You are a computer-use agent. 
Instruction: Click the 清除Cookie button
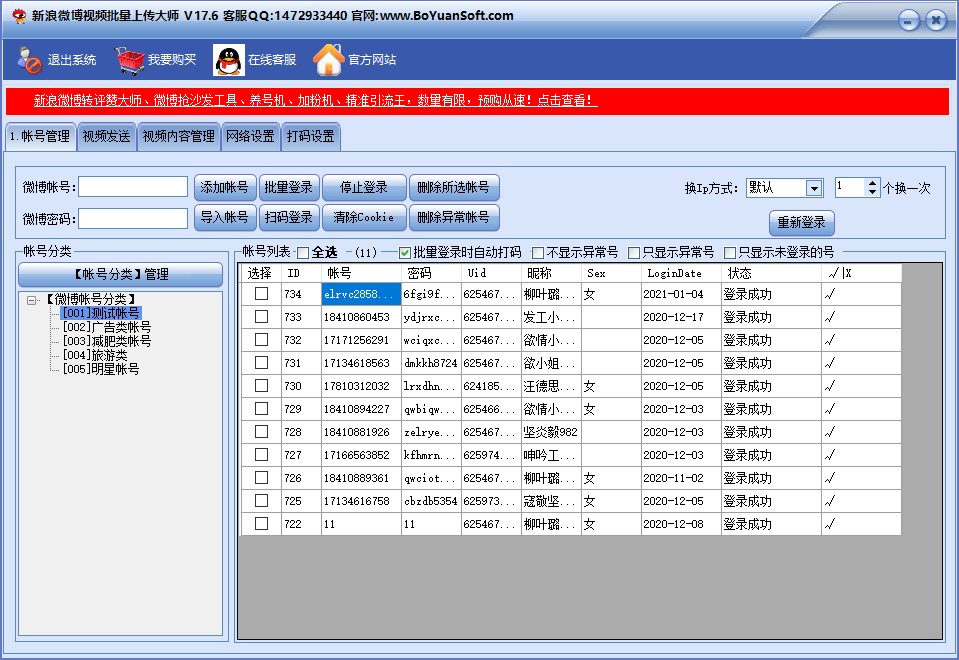[x=364, y=217]
